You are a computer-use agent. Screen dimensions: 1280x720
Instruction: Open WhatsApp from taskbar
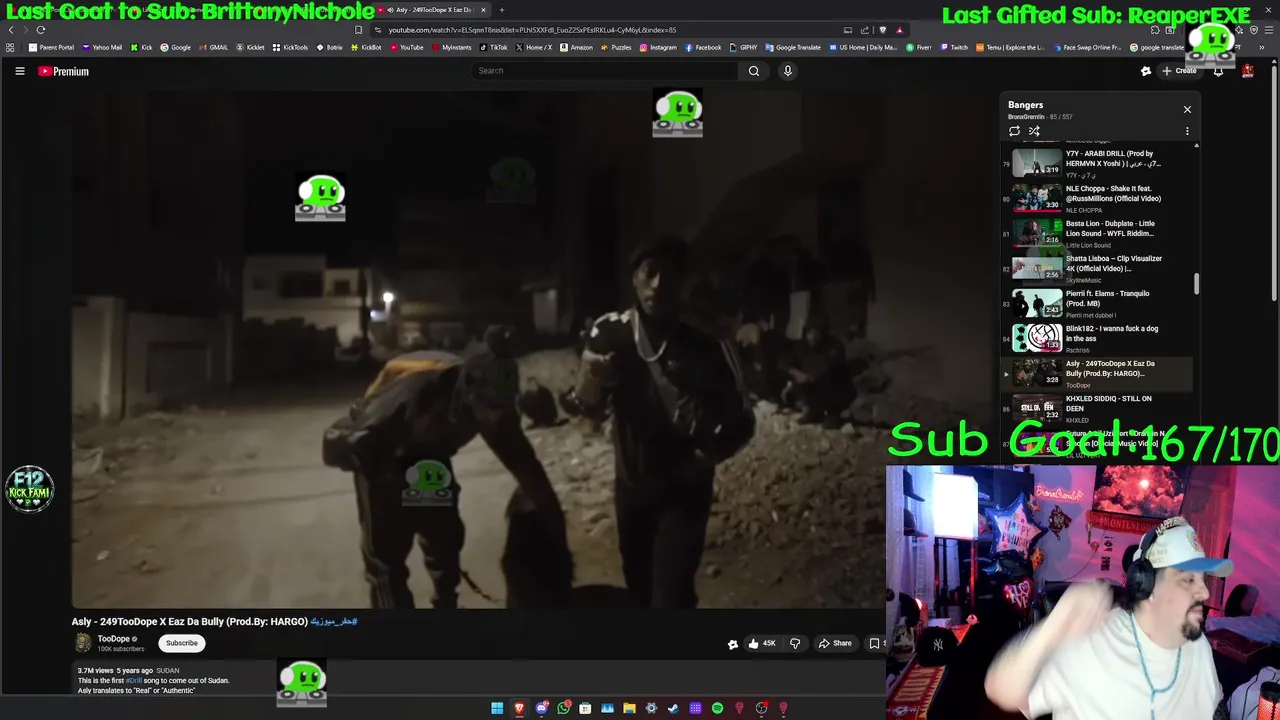tap(564, 708)
